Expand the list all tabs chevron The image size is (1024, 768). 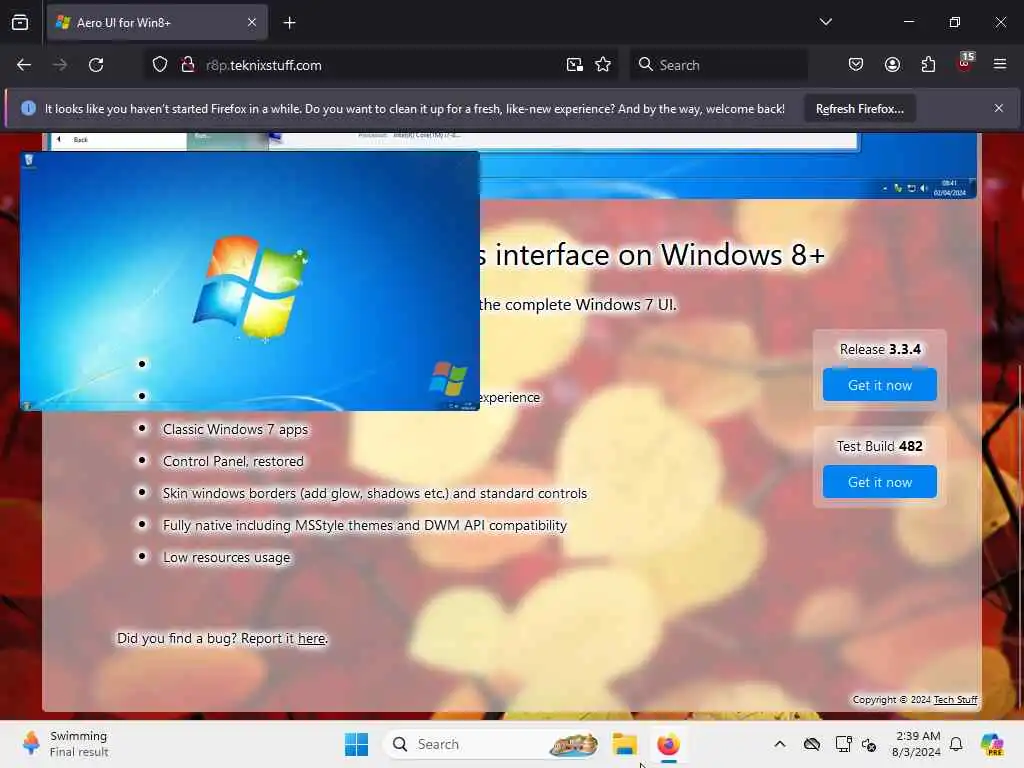click(x=825, y=22)
